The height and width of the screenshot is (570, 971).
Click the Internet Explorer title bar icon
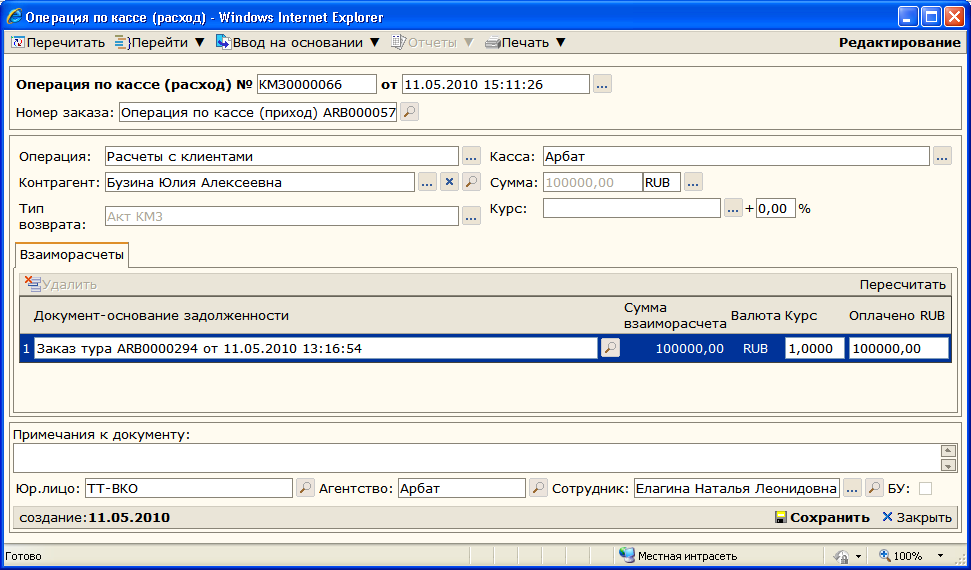14,17
